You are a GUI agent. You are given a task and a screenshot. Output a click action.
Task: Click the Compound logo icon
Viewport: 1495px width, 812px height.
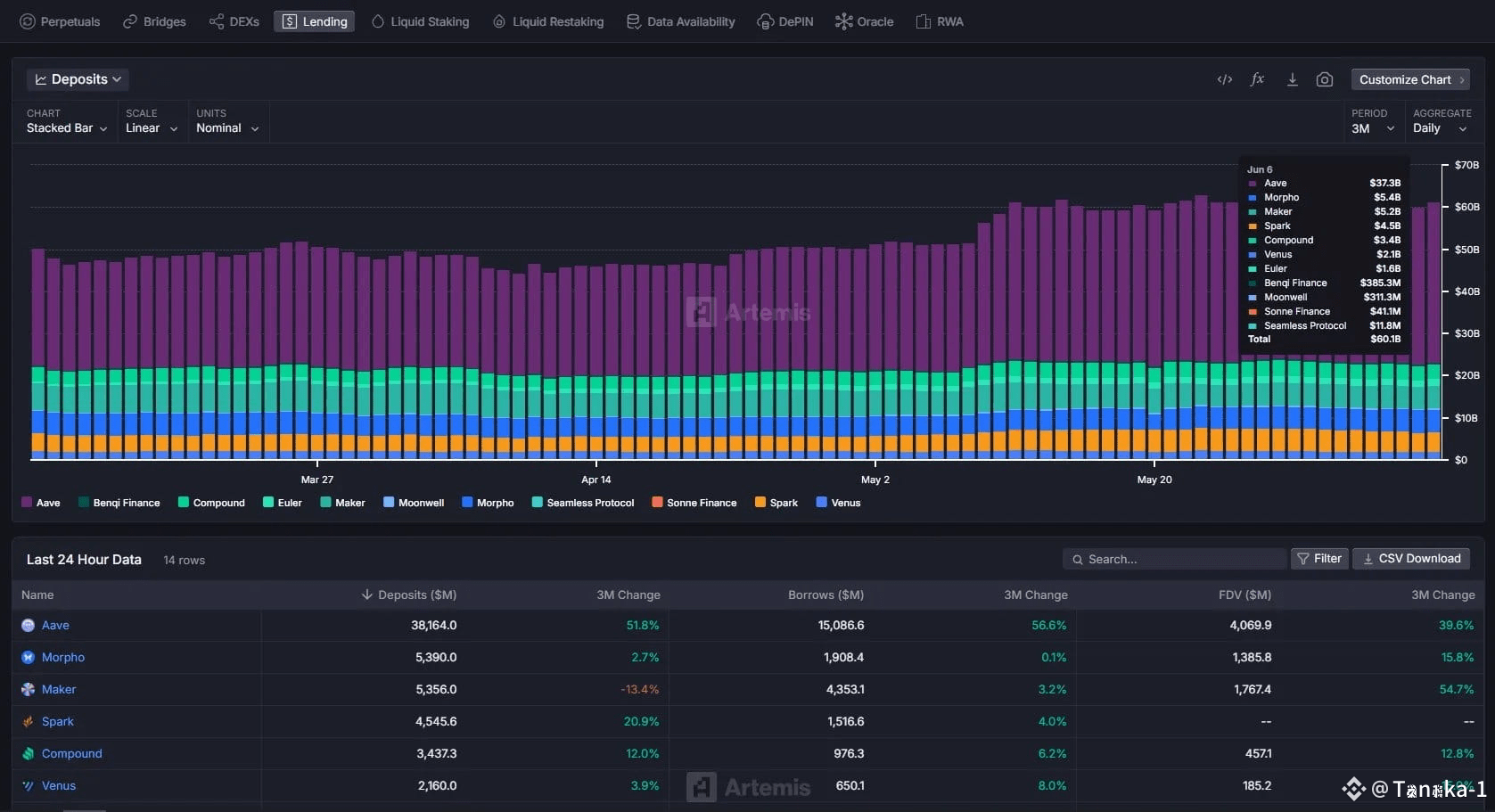tap(28, 754)
